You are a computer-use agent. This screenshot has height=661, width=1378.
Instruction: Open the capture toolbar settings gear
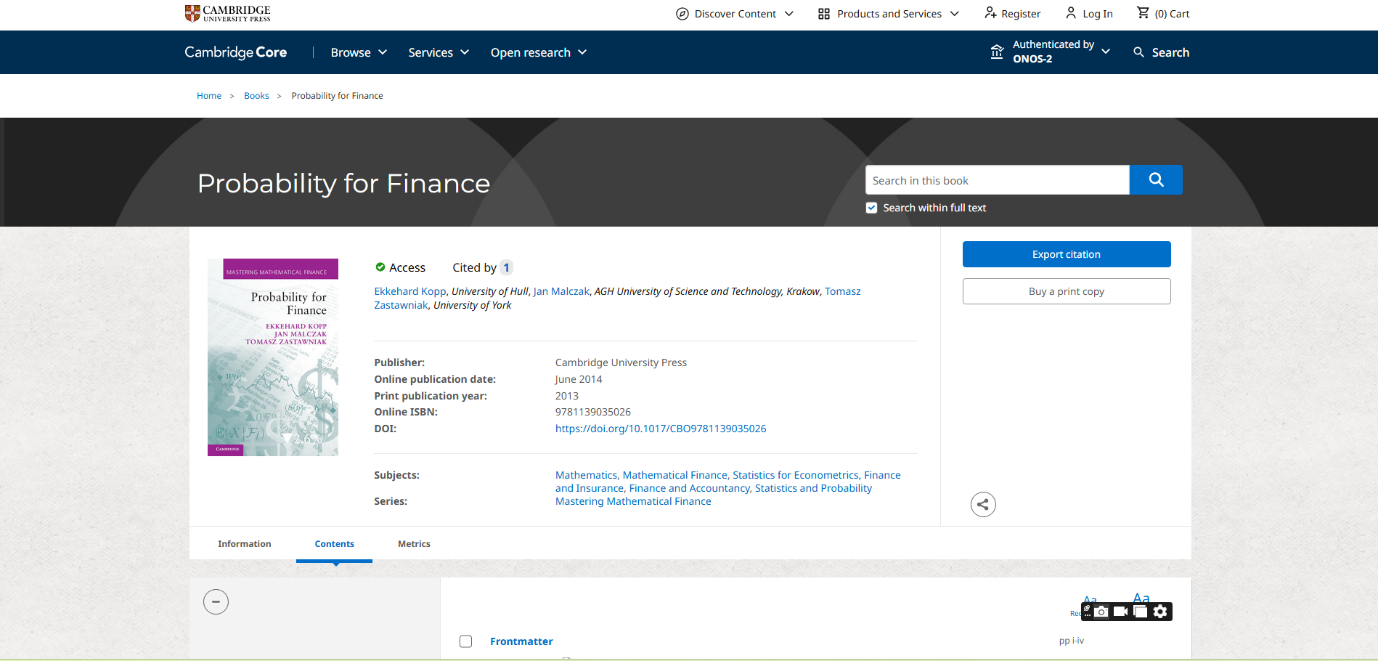pos(1160,612)
